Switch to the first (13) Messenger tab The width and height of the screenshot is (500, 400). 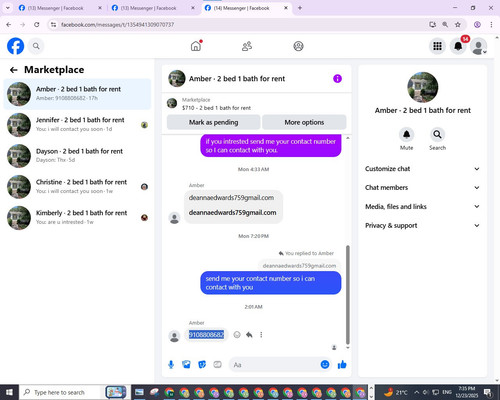pyautogui.click(x=60, y=8)
